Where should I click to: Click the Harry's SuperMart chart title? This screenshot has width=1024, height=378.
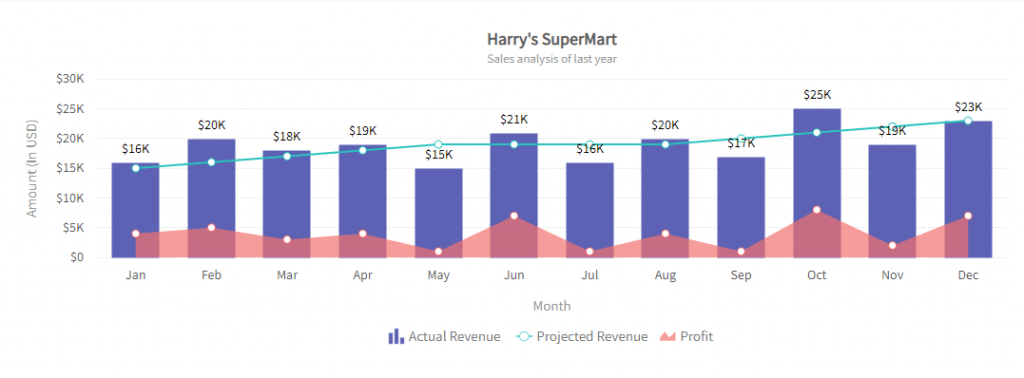(552, 39)
